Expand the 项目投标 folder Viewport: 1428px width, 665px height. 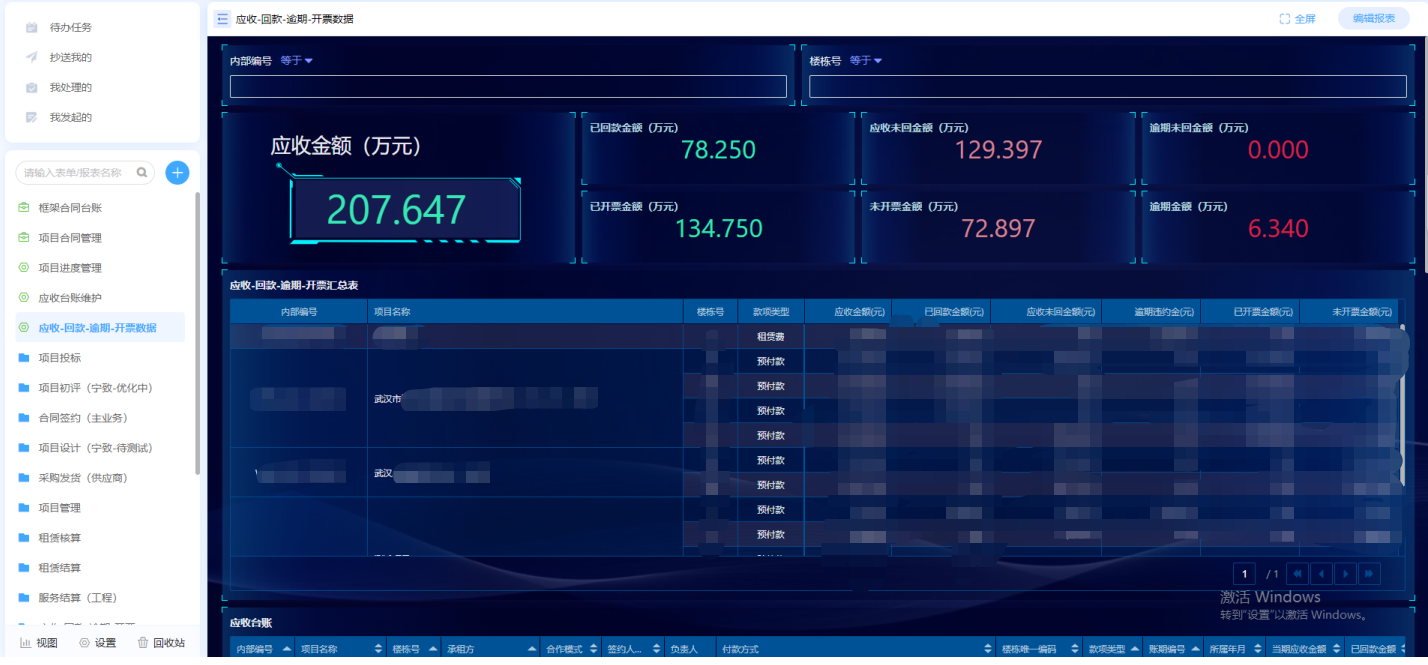tap(59, 358)
